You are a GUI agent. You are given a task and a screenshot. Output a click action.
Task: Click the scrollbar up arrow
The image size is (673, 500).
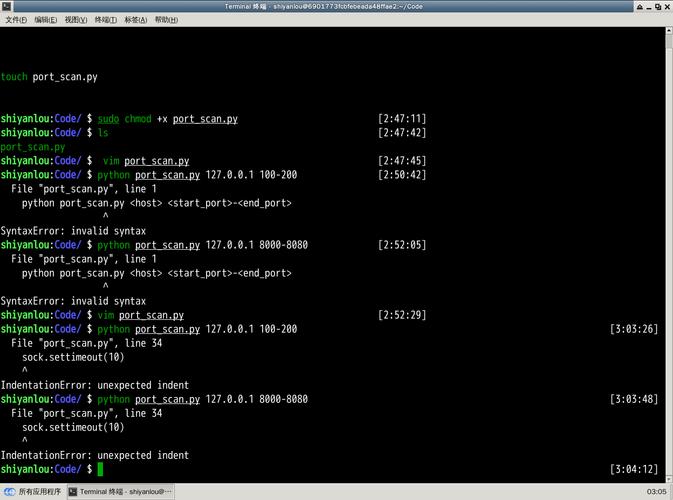tap(668, 32)
